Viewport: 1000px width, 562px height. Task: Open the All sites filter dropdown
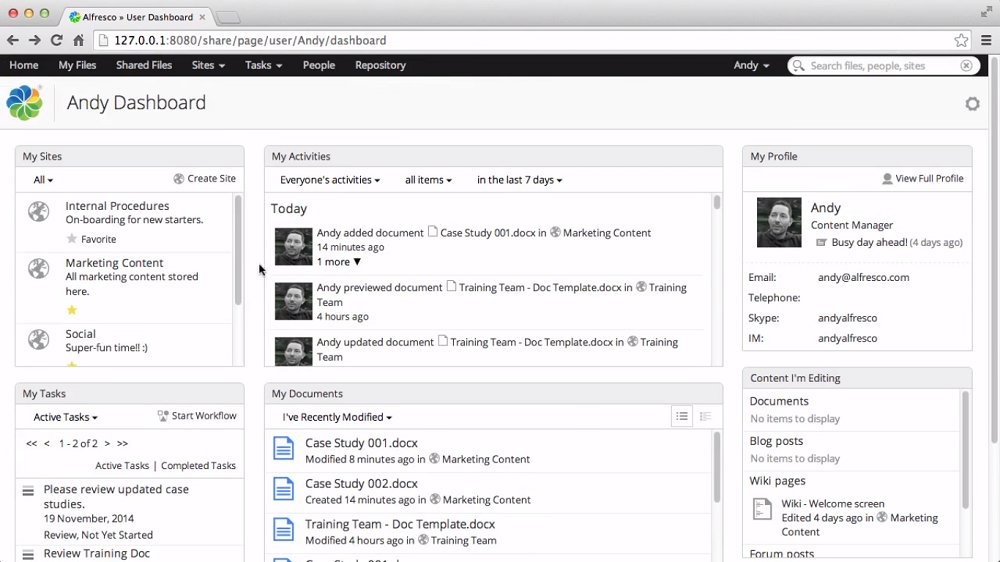point(43,180)
